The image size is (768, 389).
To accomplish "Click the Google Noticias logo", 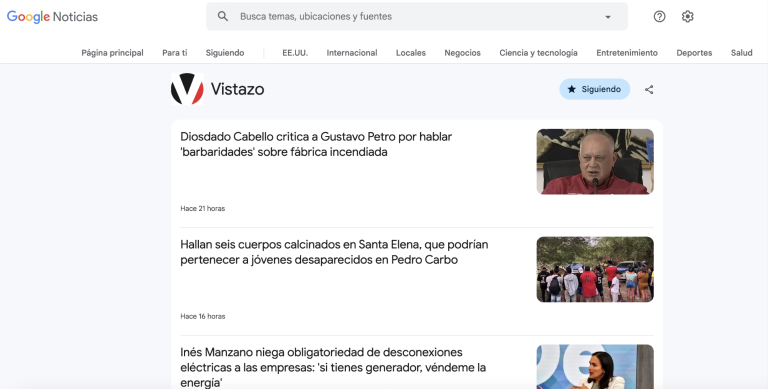I will pos(52,17).
